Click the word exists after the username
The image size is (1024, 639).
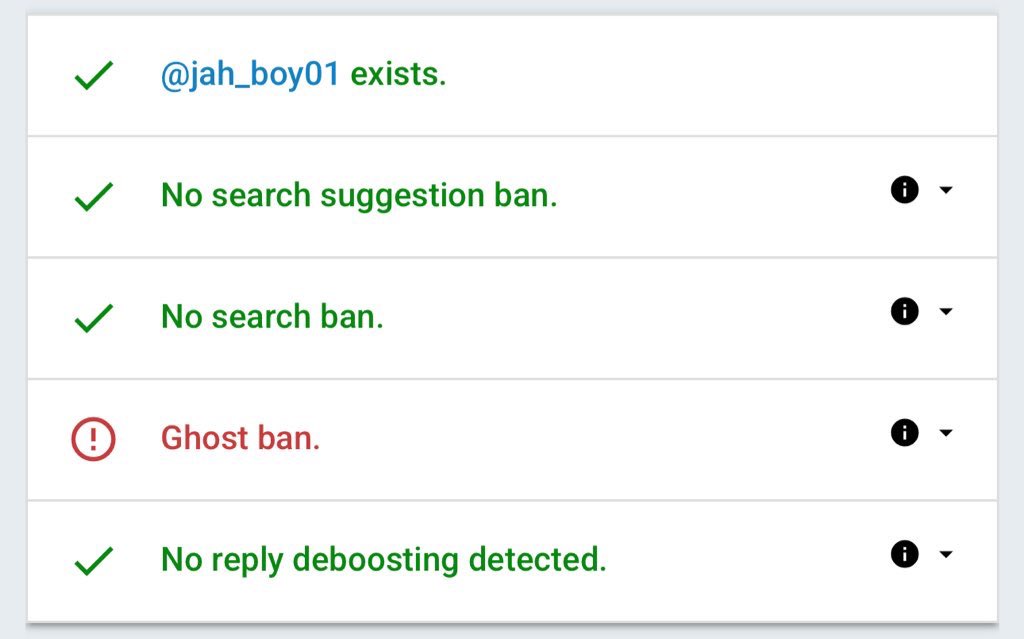(398, 74)
